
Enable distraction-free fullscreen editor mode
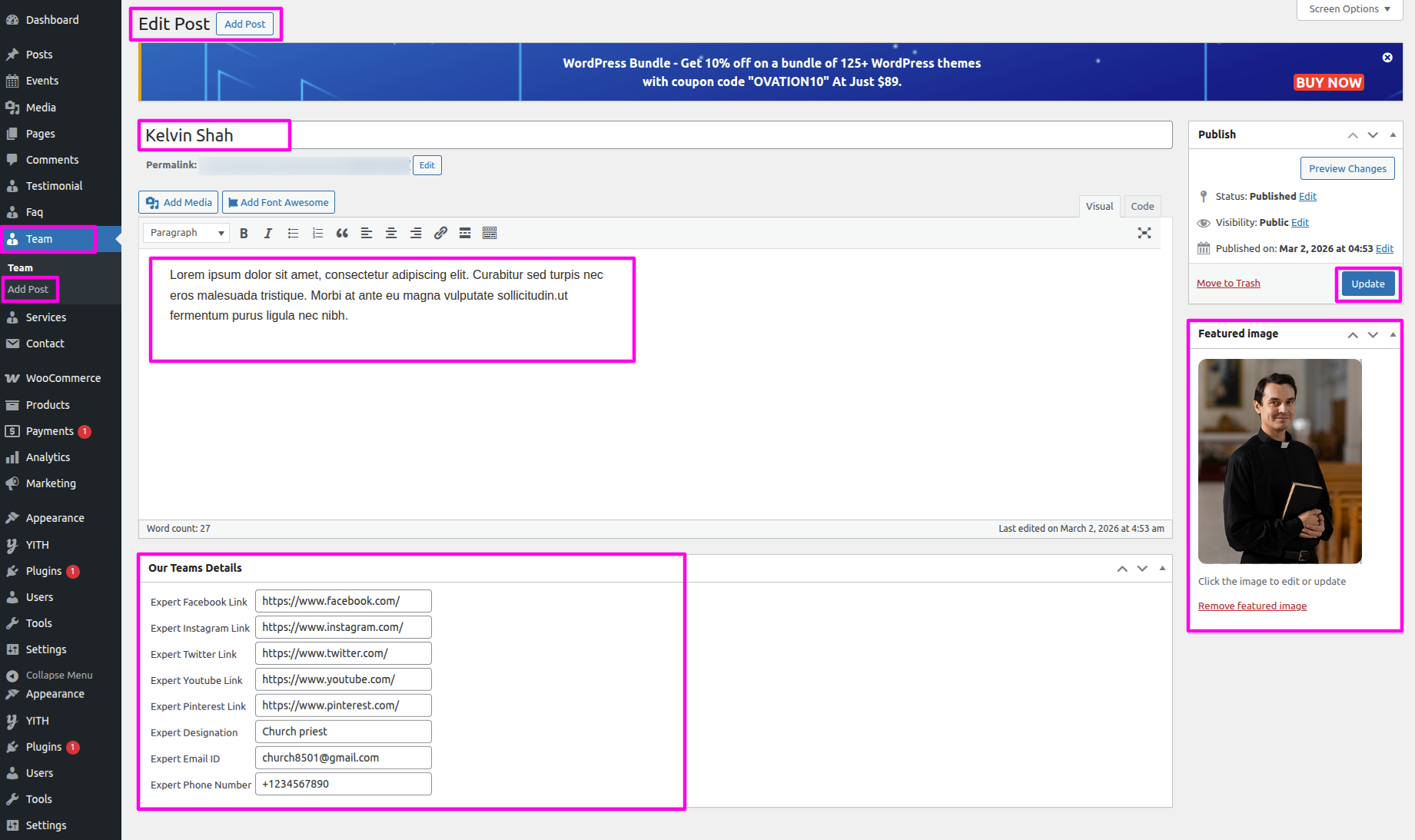click(1144, 233)
